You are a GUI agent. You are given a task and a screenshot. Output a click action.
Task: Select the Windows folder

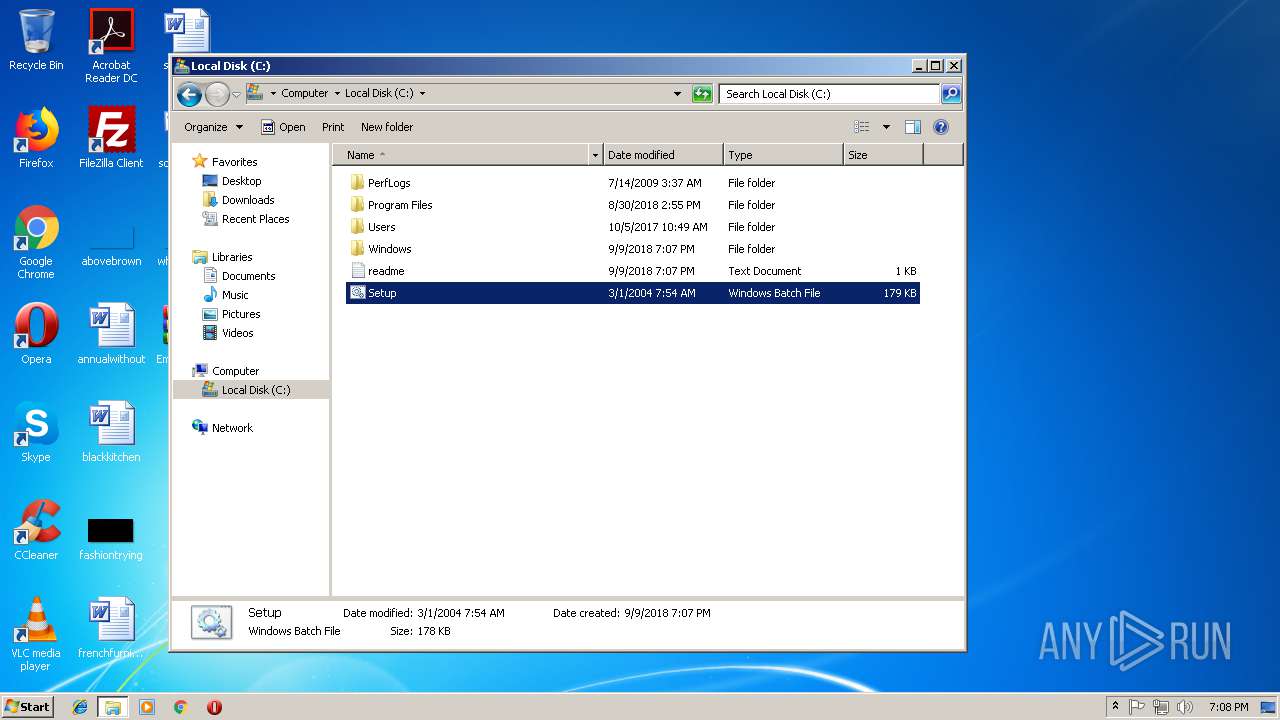632,249
